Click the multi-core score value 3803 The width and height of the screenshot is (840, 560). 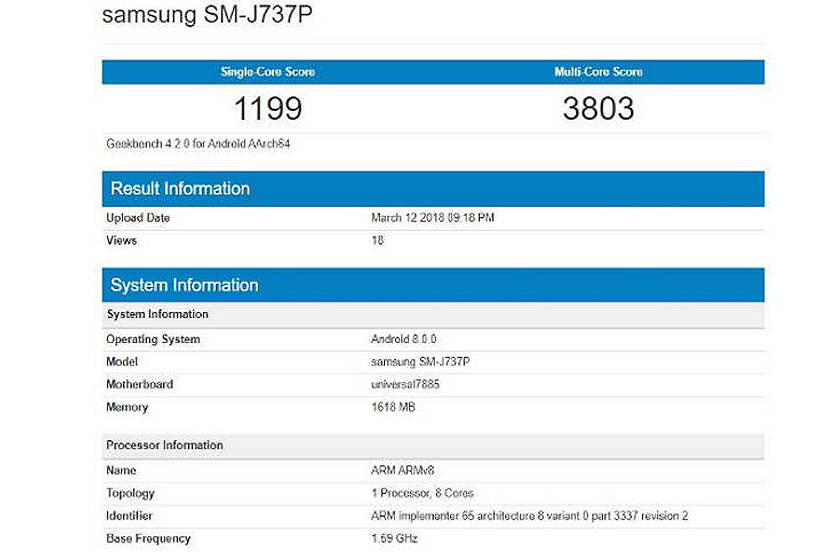point(598,108)
